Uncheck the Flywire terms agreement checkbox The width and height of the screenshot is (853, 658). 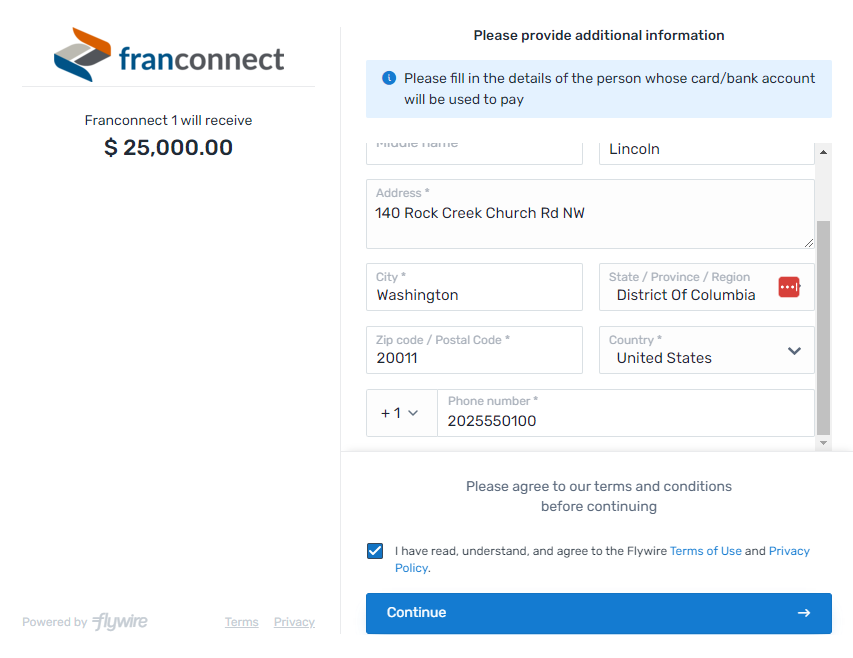click(x=375, y=551)
